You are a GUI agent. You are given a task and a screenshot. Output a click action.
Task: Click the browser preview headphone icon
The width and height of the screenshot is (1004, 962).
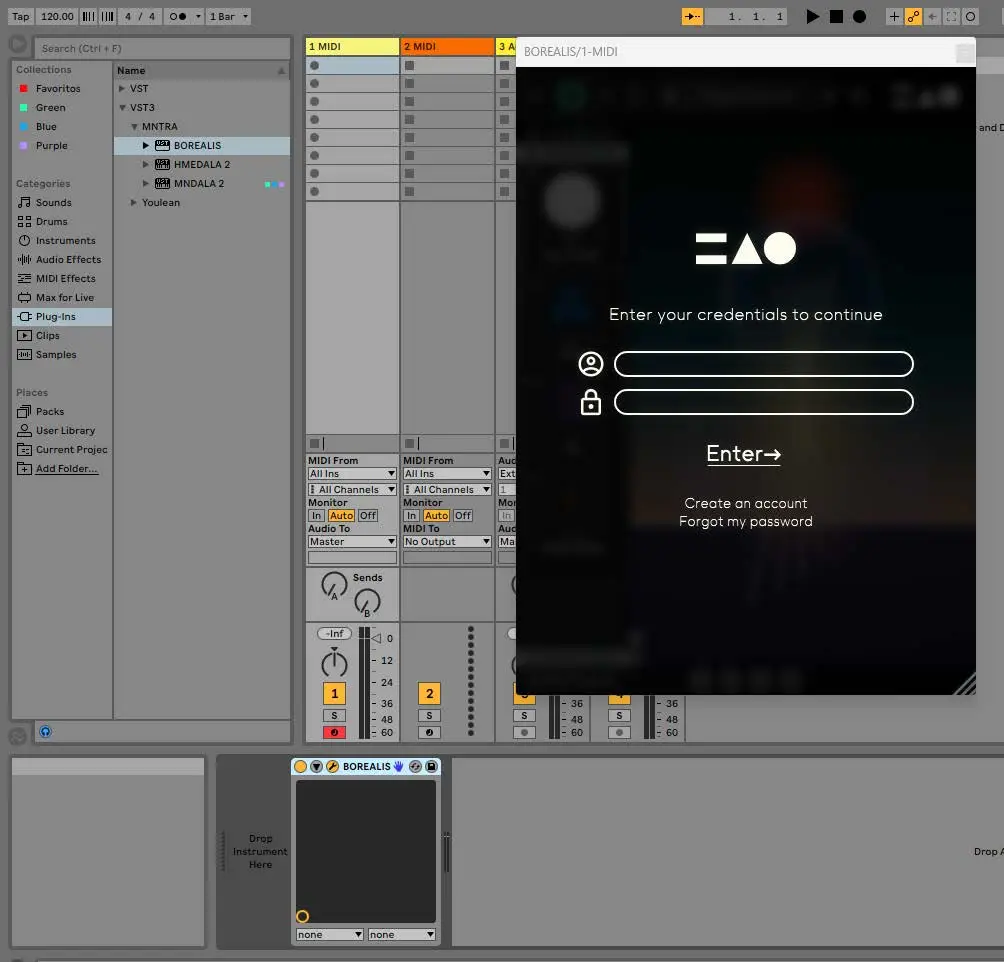pos(45,732)
